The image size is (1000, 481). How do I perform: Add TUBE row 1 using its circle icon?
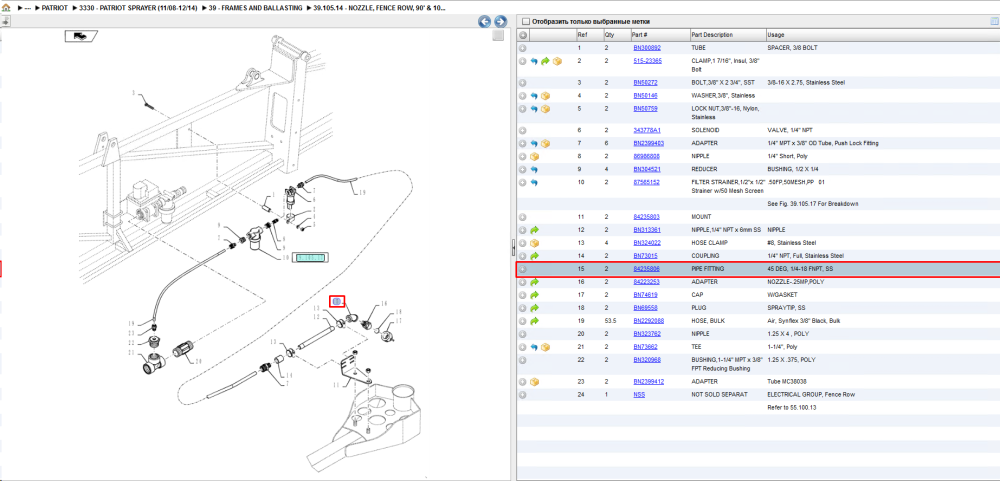coord(522,48)
